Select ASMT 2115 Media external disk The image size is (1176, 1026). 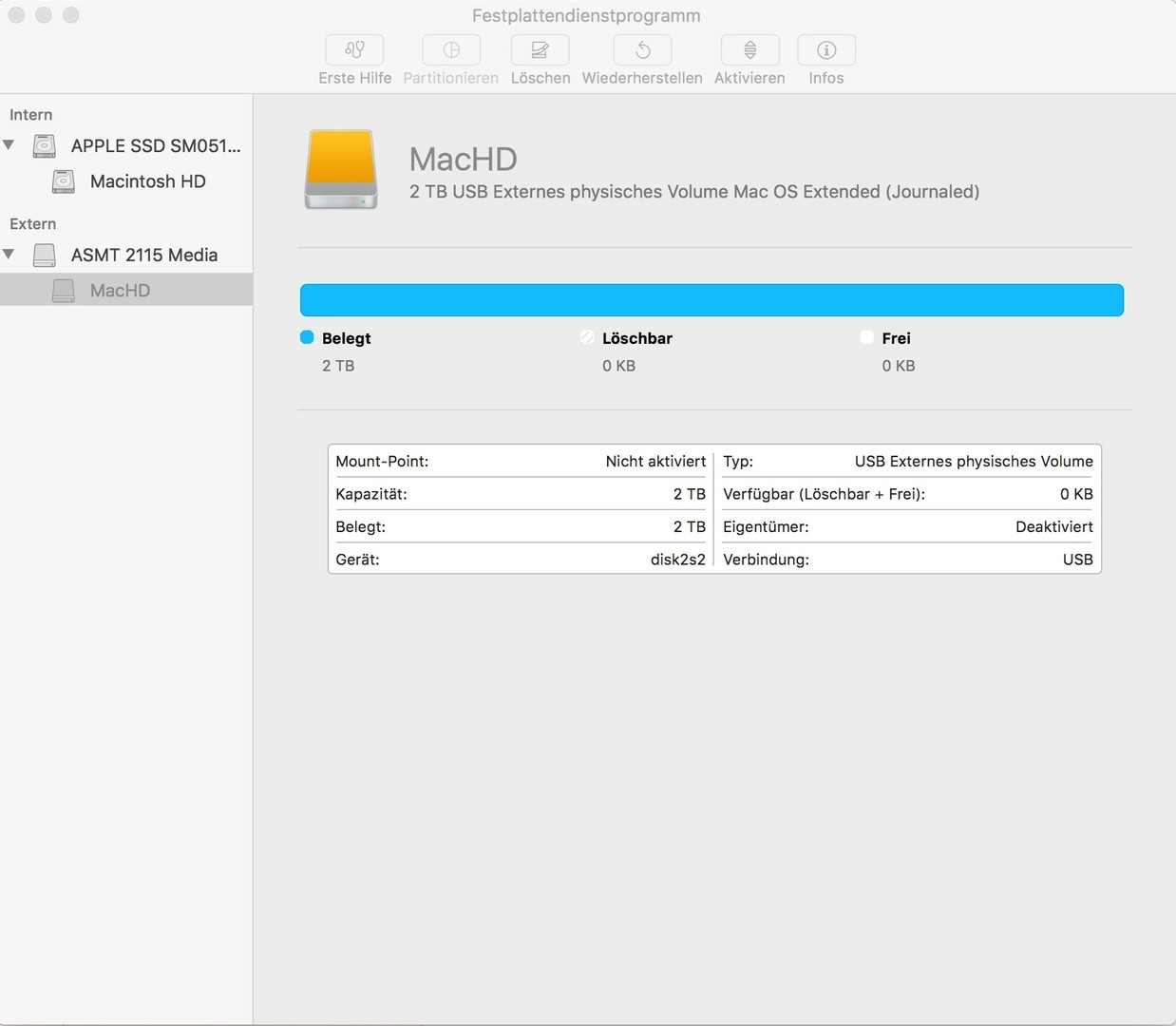pyautogui.click(x=143, y=255)
